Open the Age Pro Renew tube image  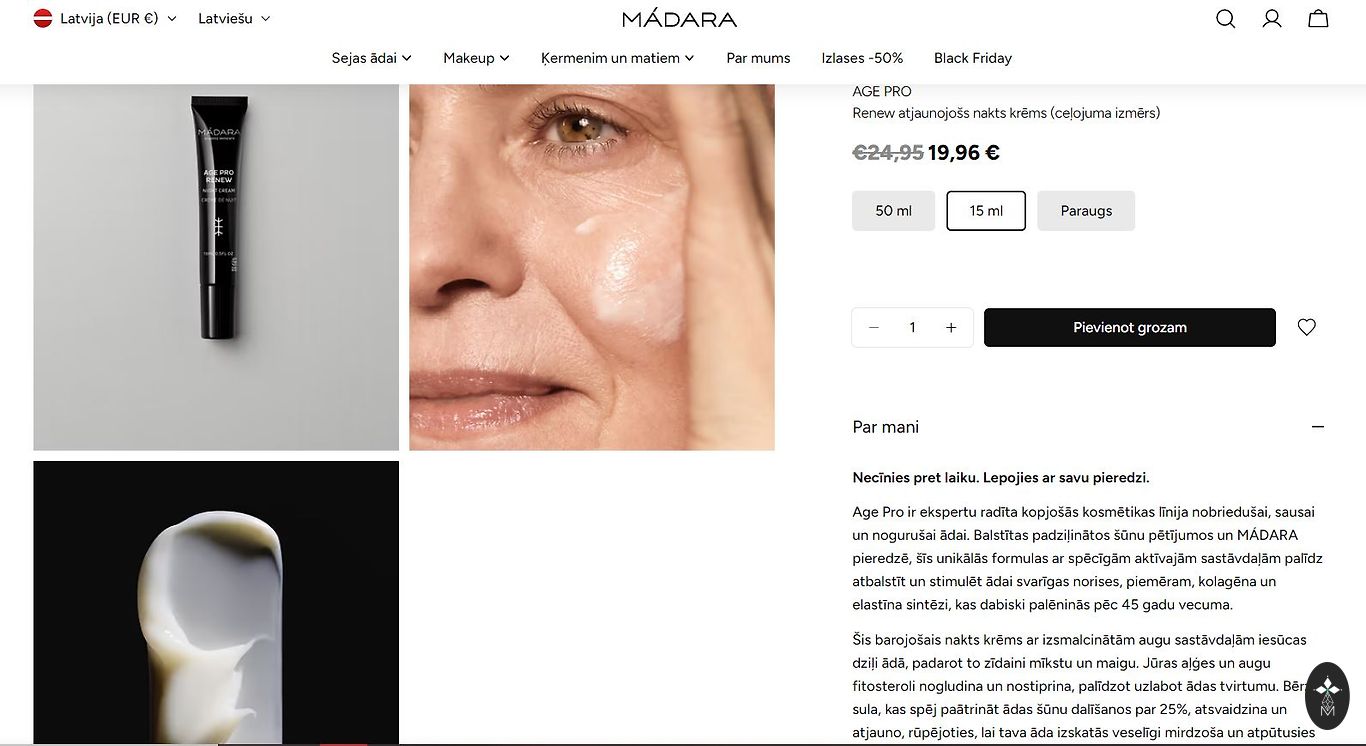216,267
